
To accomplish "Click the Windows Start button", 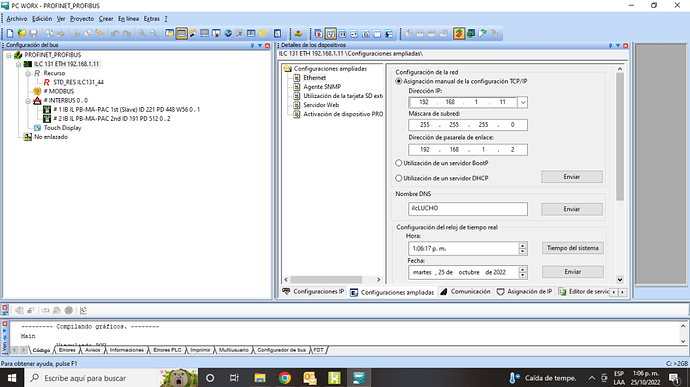I will coord(12,378).
